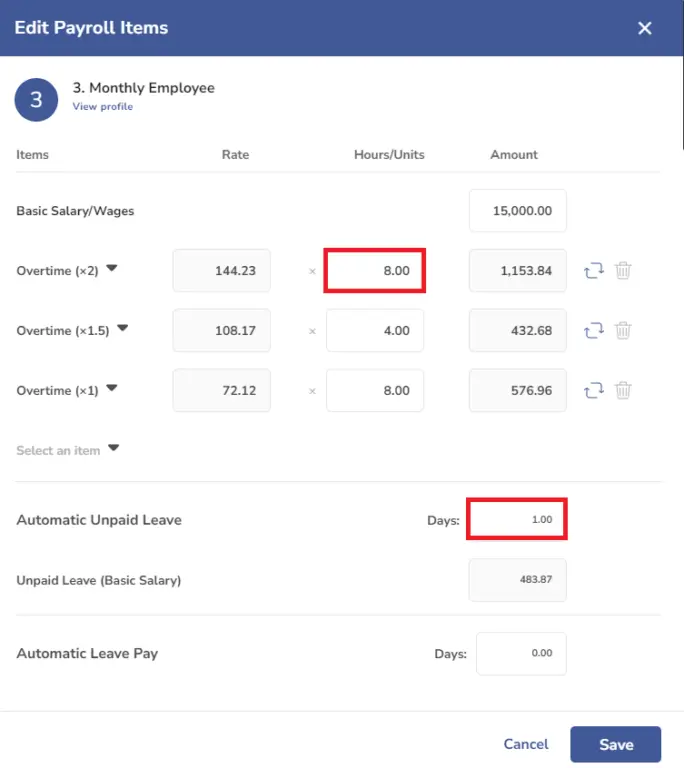Open the Overtime (×2) item dropdown

click(x=112, y=268)
